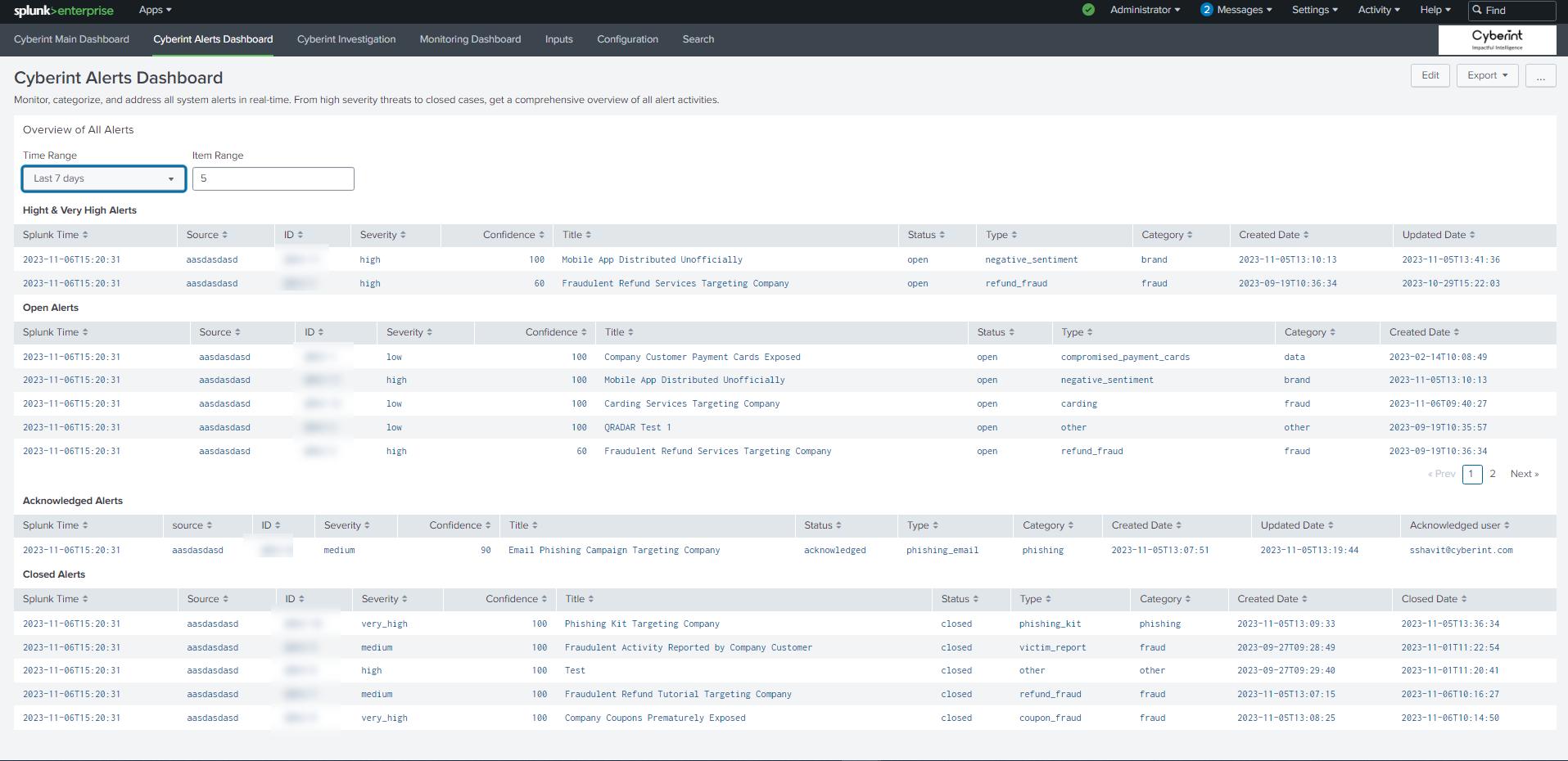Sort High alerts table by Source
1568x761 pixels.
pyautogui.click(x=206, y=235)
